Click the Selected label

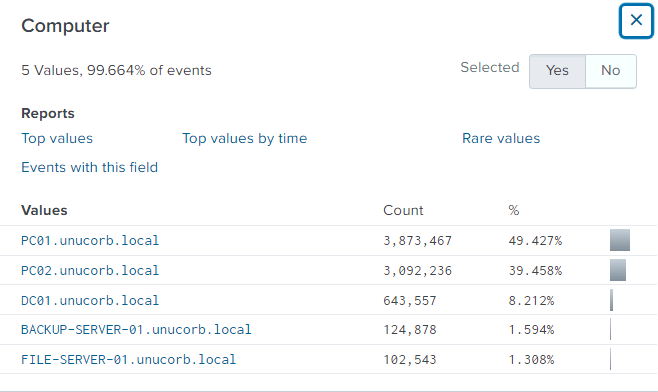pyautogui.click(x=490, y=68)
